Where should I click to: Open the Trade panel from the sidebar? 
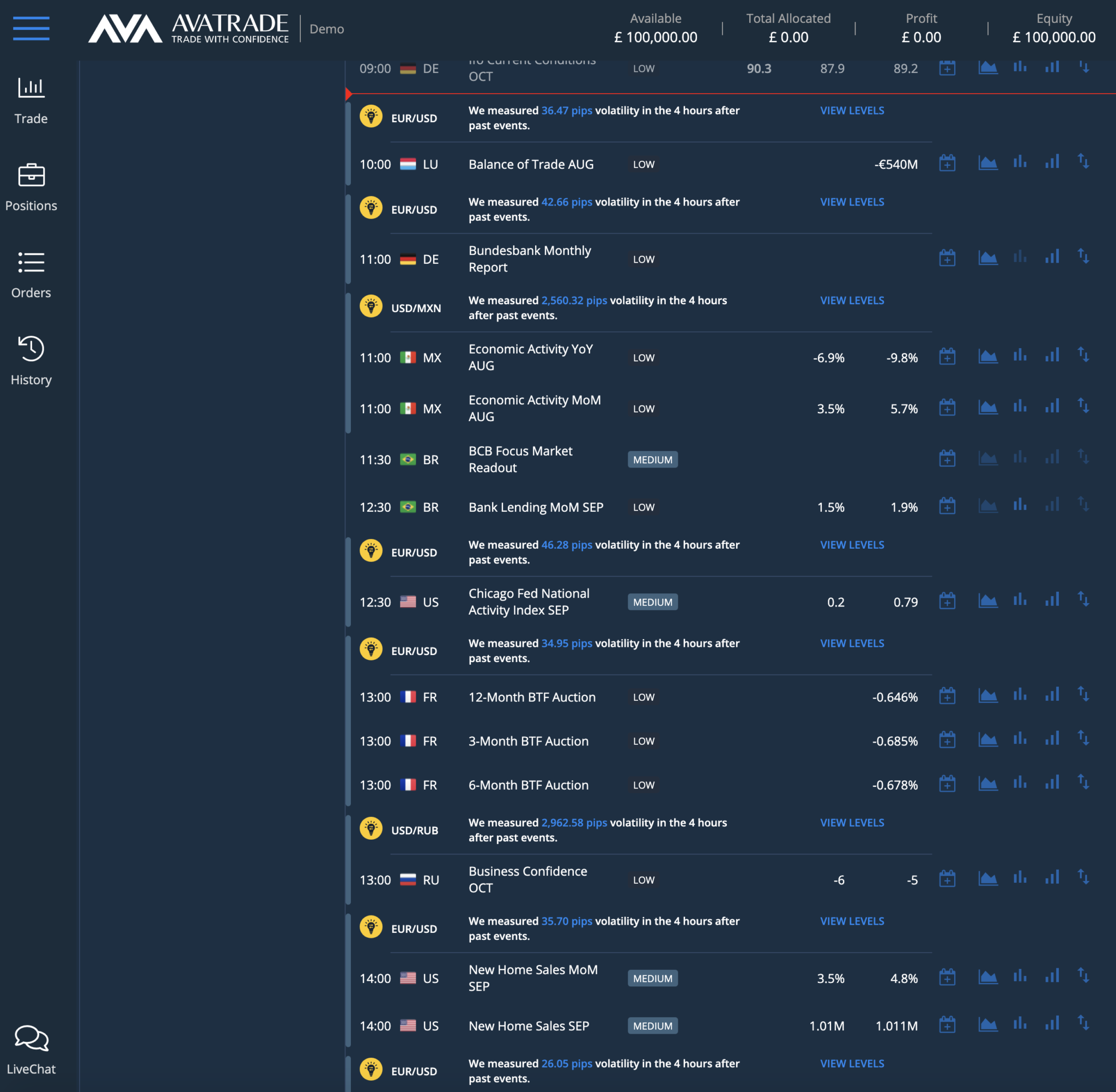pyautogui.click(x=31, y=100)
